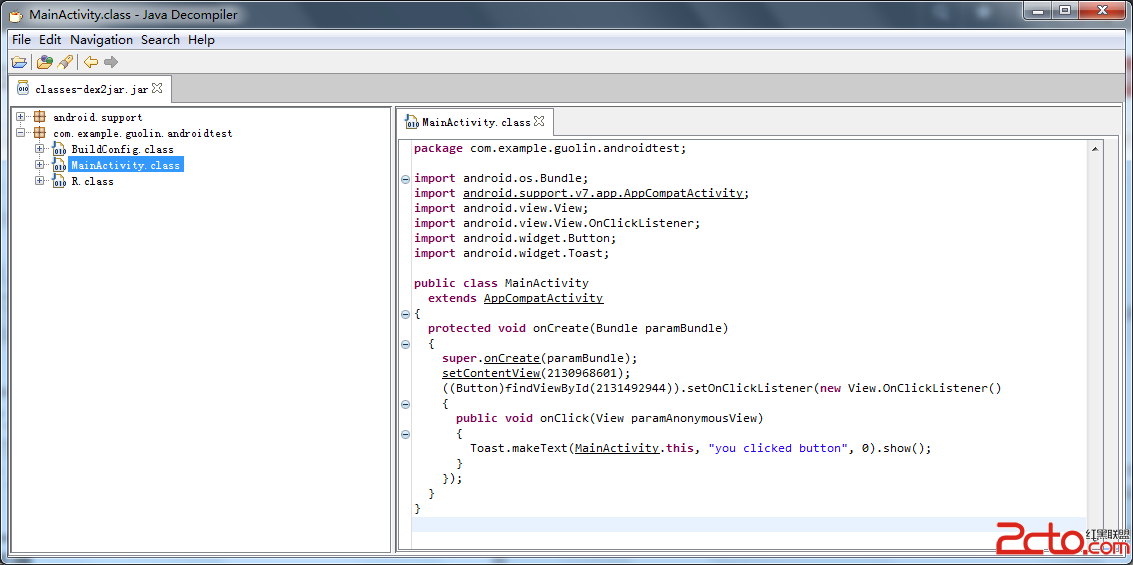The height and width of the screenshot is (565, 1133).
Task: Go forward using the right arrow icon
Action: click(111, 62)
